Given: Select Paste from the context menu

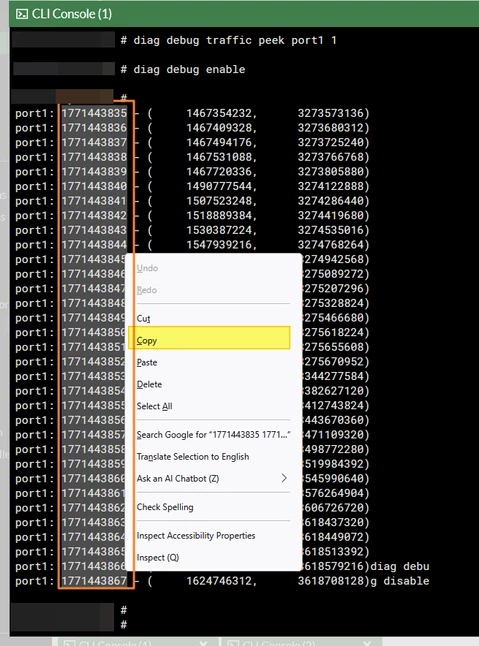Looking at the screenshot, I should pos(147,363).
